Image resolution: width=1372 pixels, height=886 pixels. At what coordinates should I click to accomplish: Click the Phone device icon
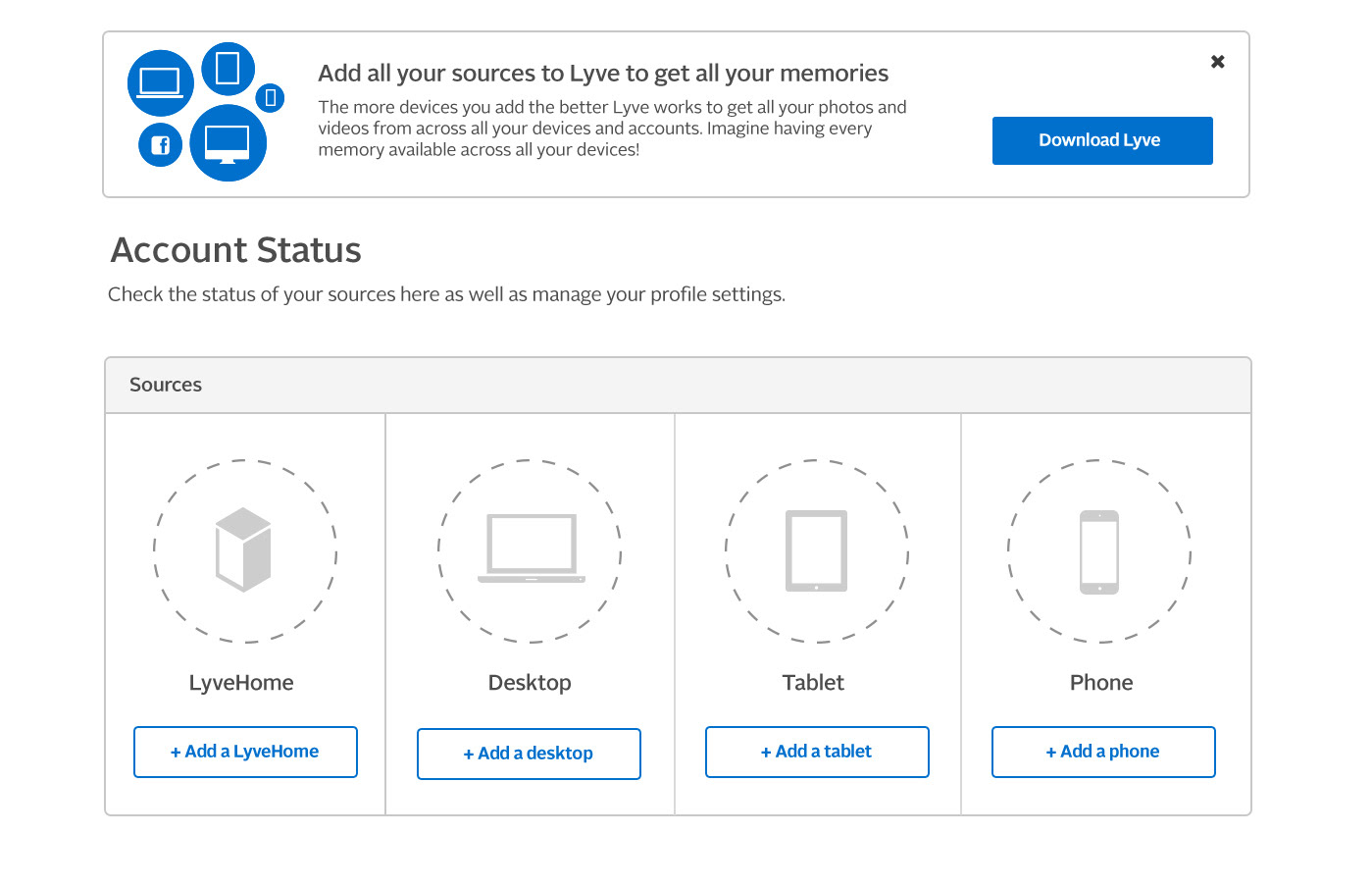1099,551
